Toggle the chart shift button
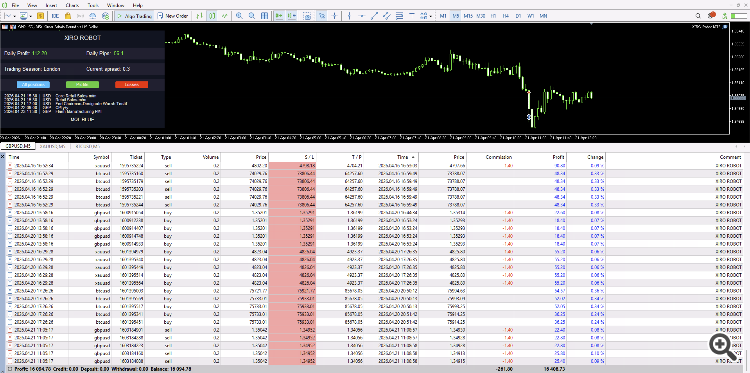The height and width of the screenshot is (373, 750). tap(291, 16)
